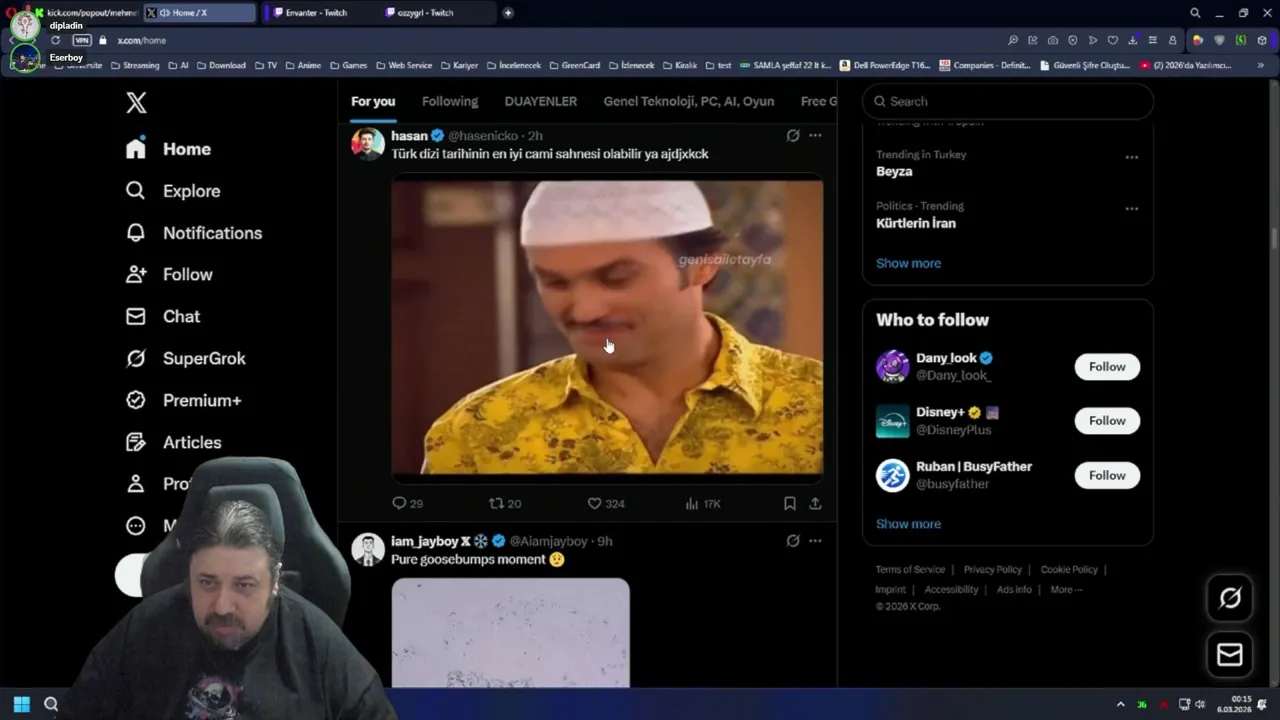The height and width of the screenshot is (720, 1280).
Task: Open the Kürtlerin İran trending topic
Action: (x=916, y=224)
